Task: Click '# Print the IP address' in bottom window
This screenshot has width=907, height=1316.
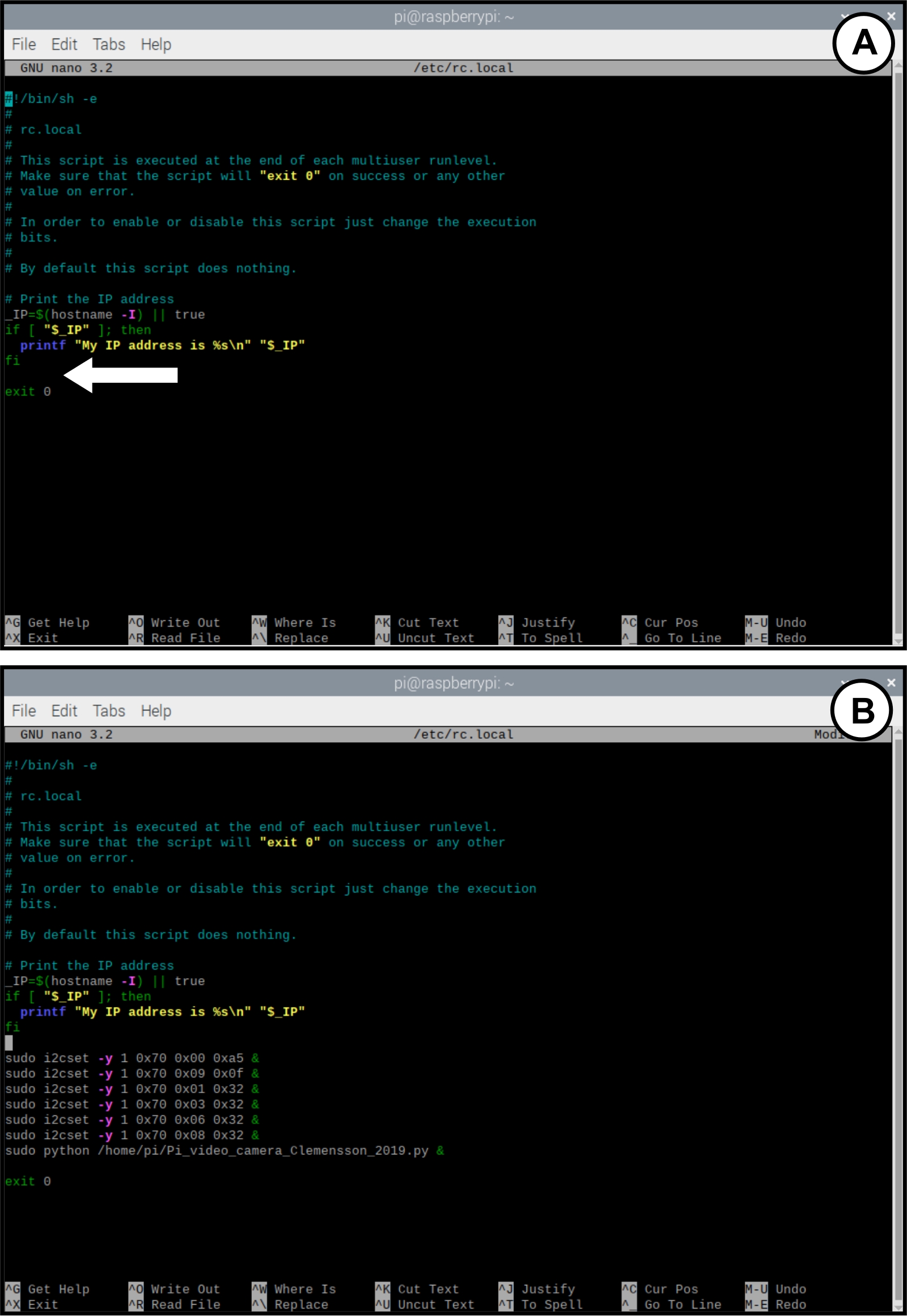Action: 89,966
